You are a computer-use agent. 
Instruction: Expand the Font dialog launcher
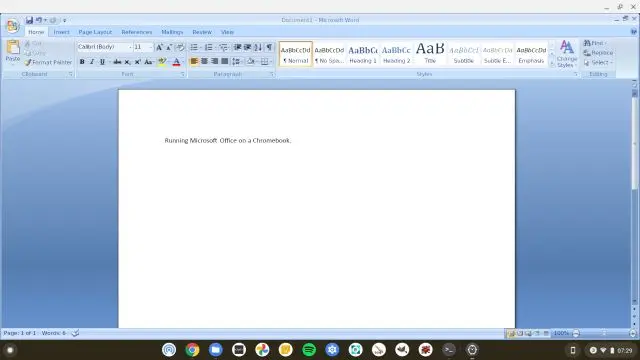(182, 74)
